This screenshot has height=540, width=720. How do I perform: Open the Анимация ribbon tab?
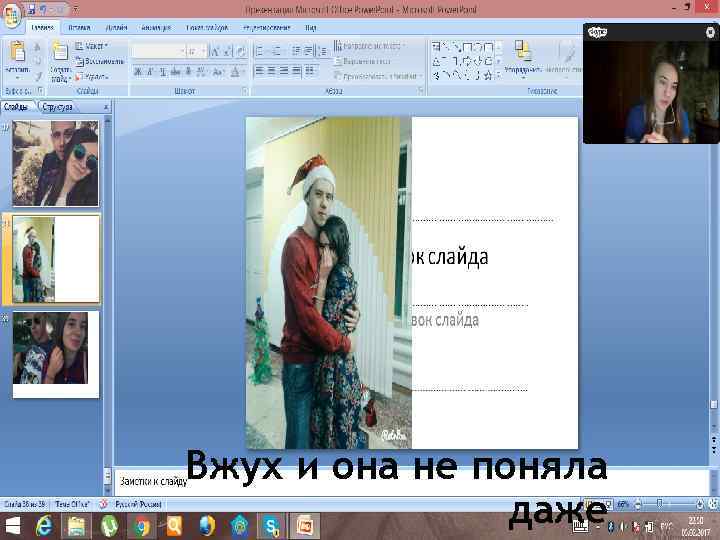click(x=156, y=28)
